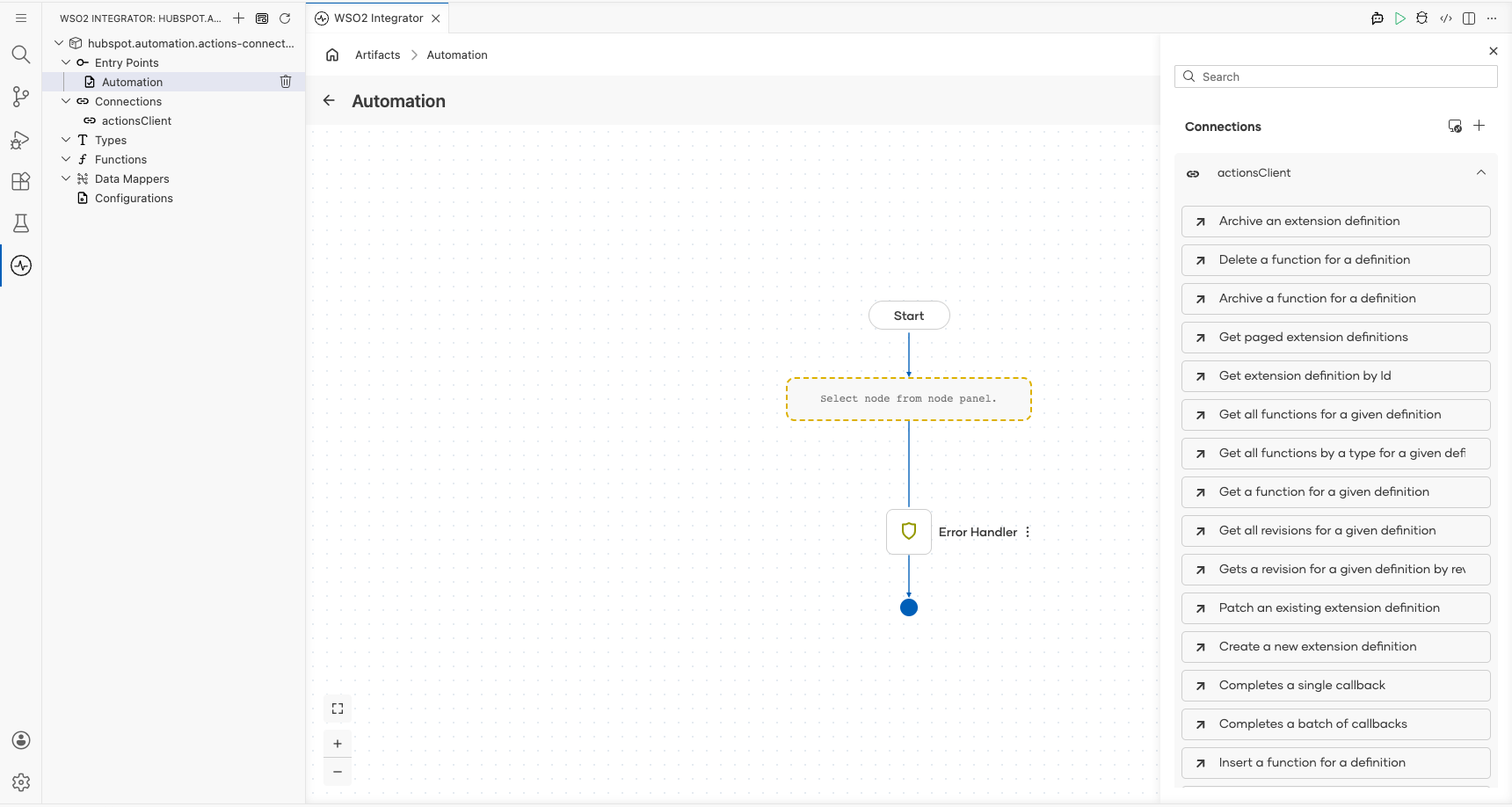Screen dimensions: 1512x807
Task: Choose Get paged extension definitions
Action: [1335, 338]
